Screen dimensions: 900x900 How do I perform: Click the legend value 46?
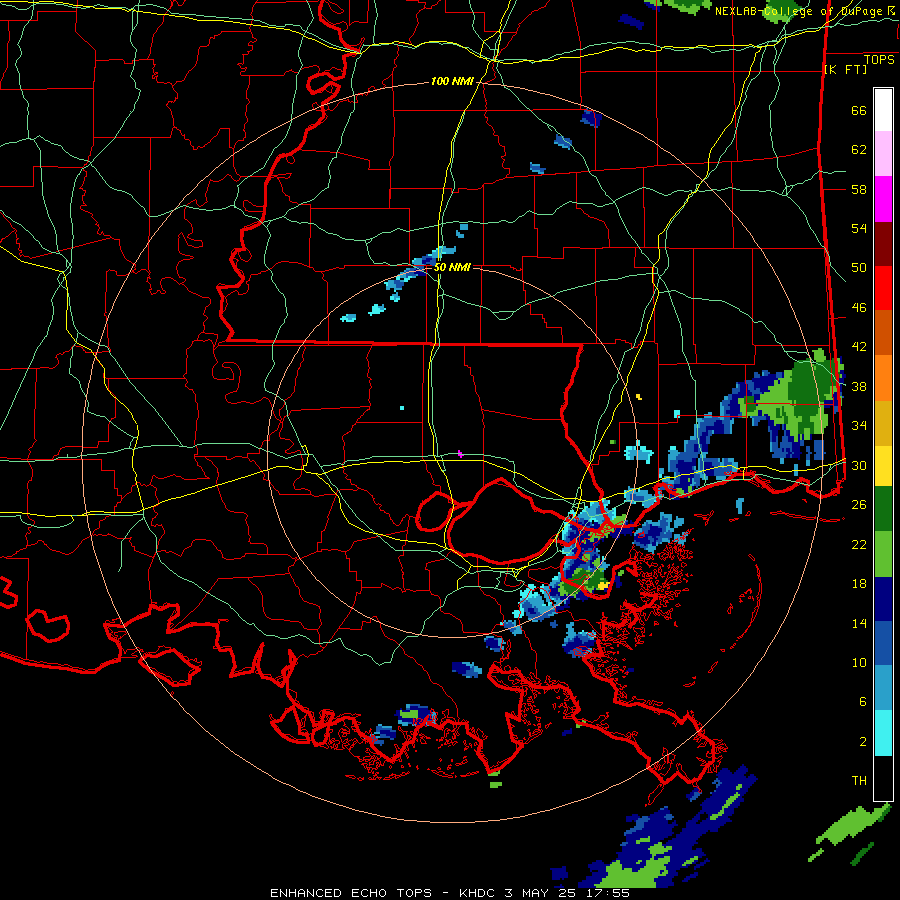point(859,307)
